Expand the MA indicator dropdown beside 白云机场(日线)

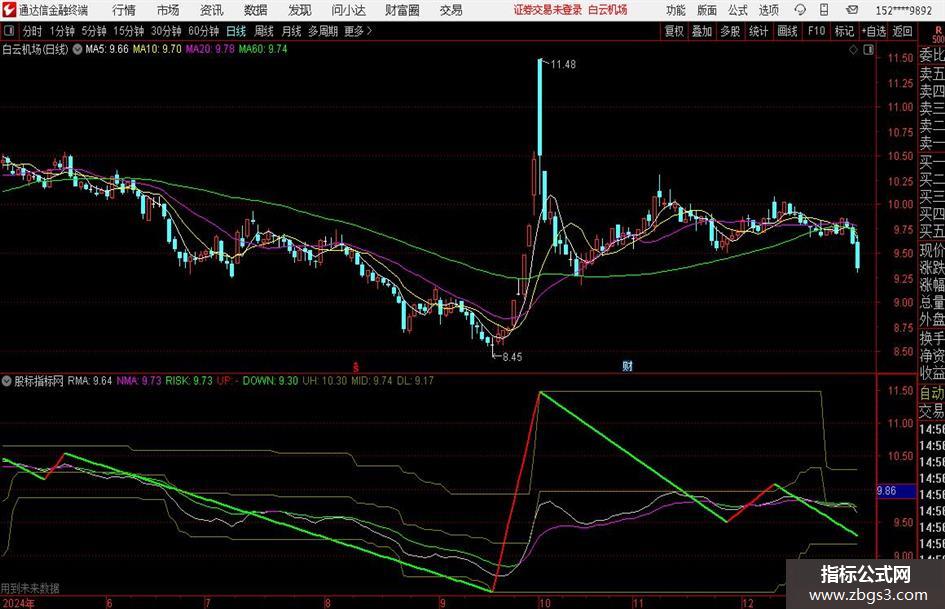(77, 49)
